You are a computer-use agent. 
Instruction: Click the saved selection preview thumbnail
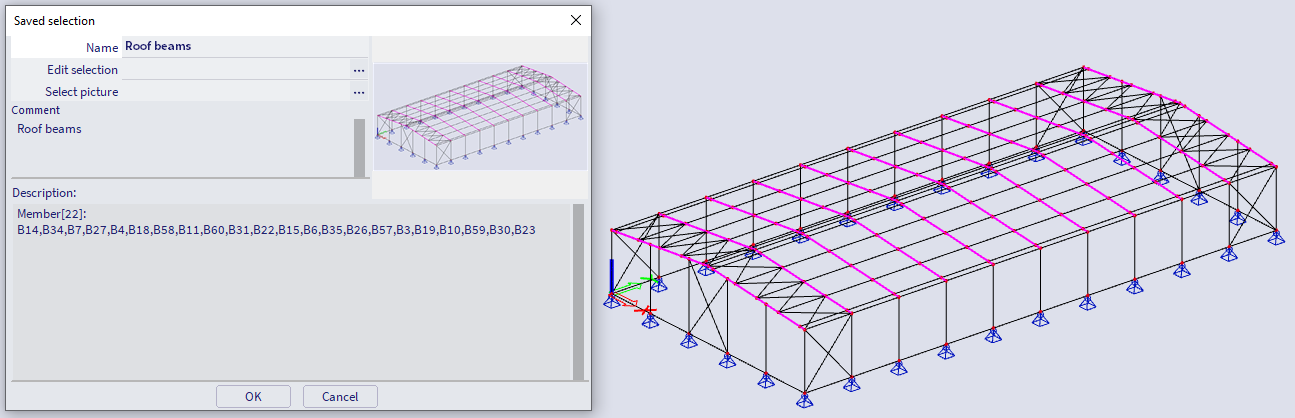(x=480, y=117)
